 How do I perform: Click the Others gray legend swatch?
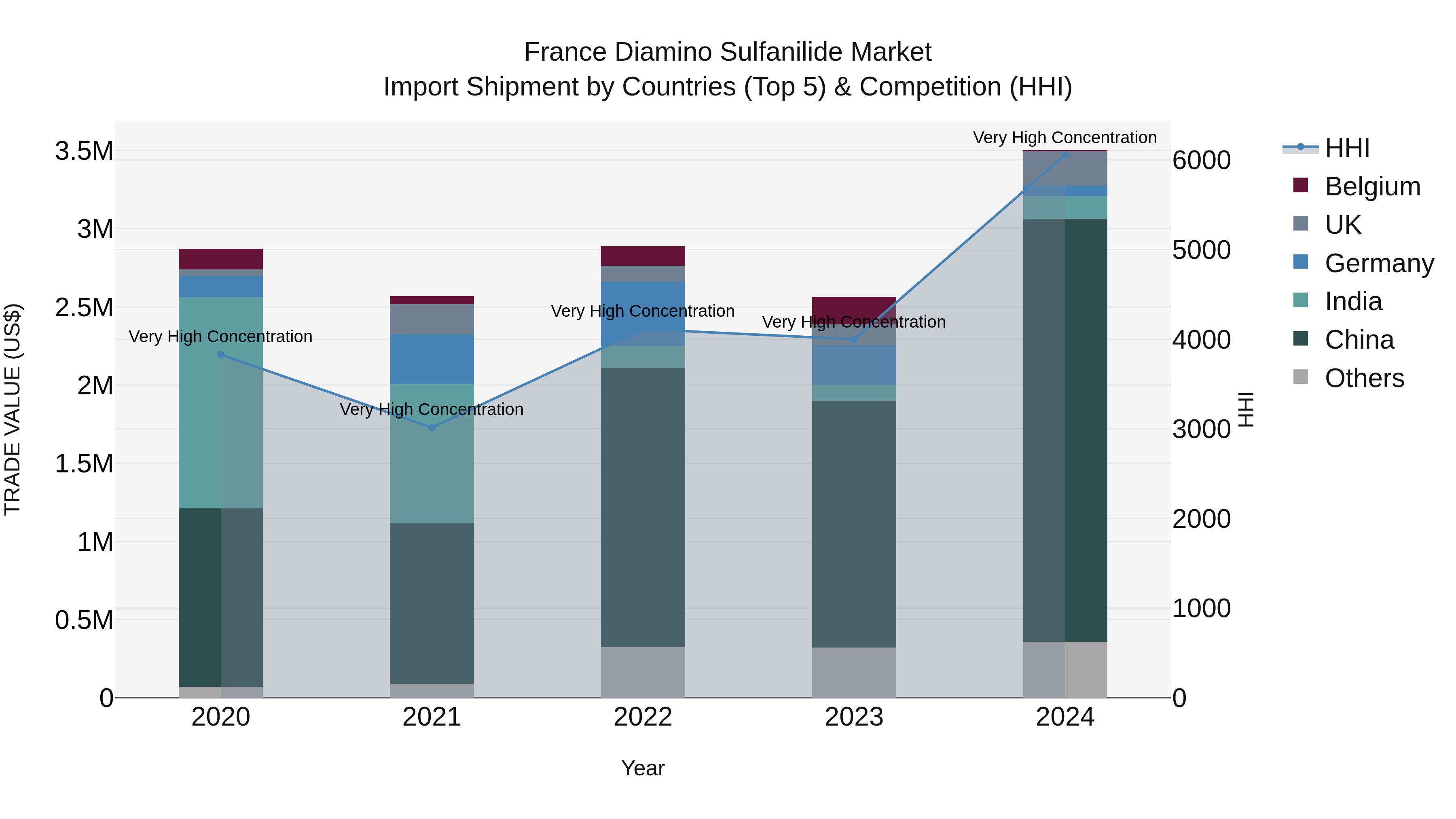coord(1301,377)
